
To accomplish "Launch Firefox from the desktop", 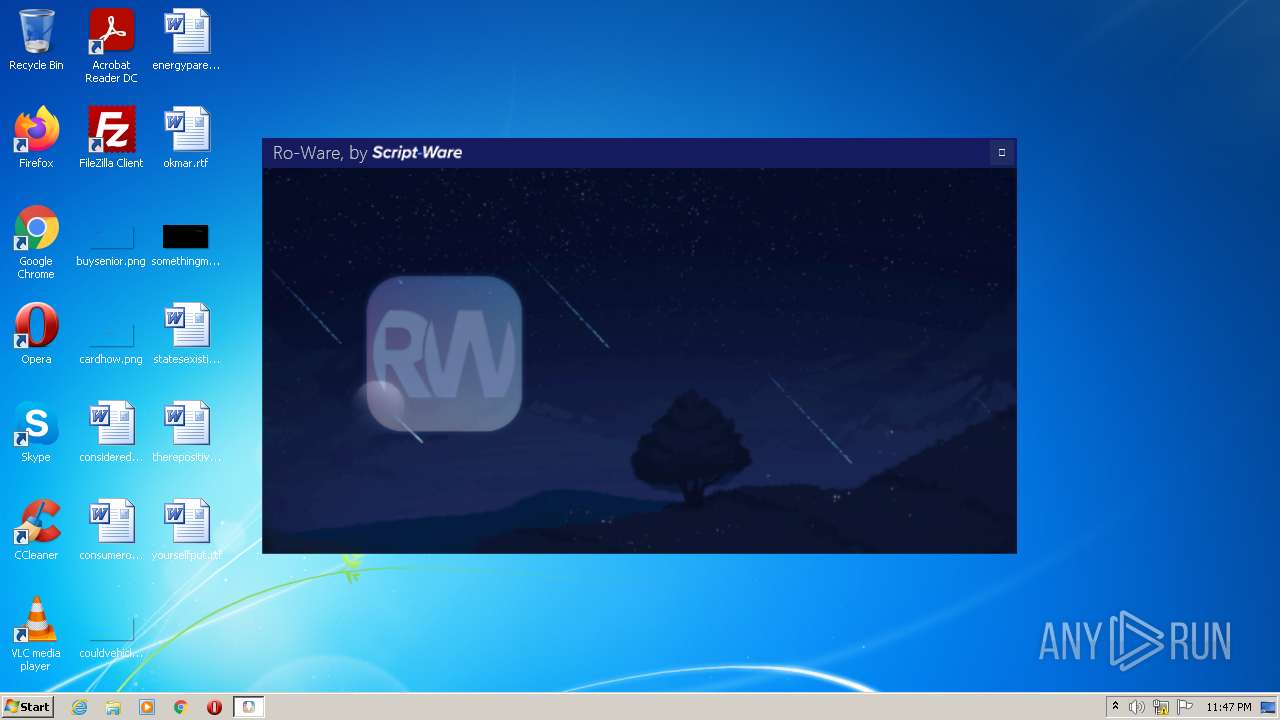I will [x=36, y=138].
